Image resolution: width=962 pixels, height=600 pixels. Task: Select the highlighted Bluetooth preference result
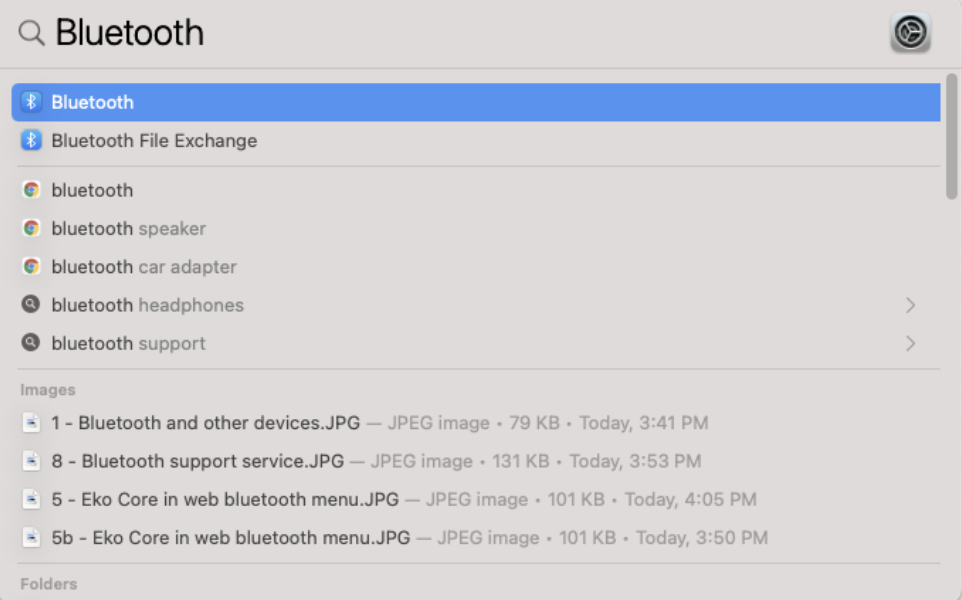click(476, 102)
